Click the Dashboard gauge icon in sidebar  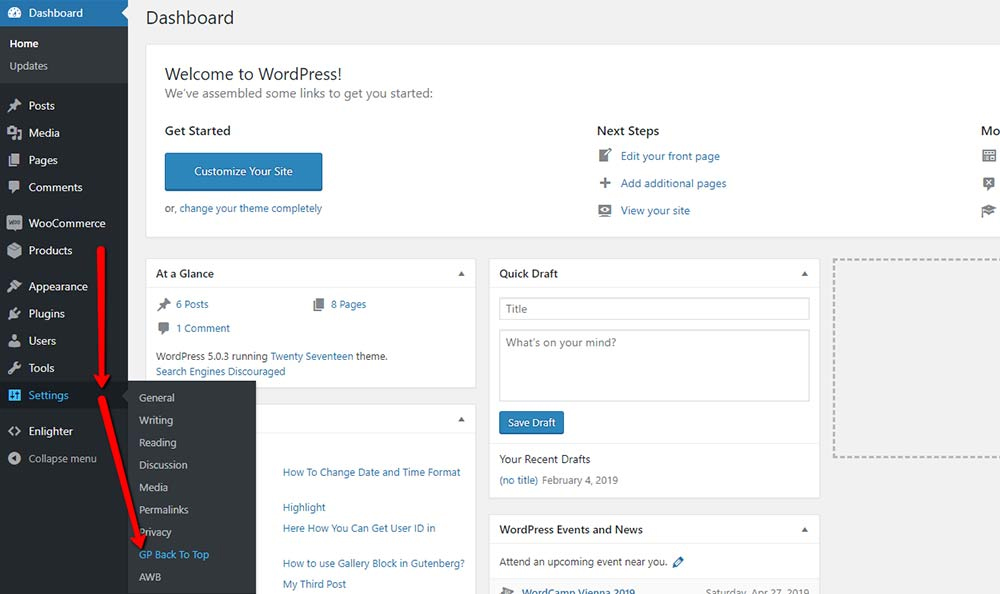[x=14, y=13]
